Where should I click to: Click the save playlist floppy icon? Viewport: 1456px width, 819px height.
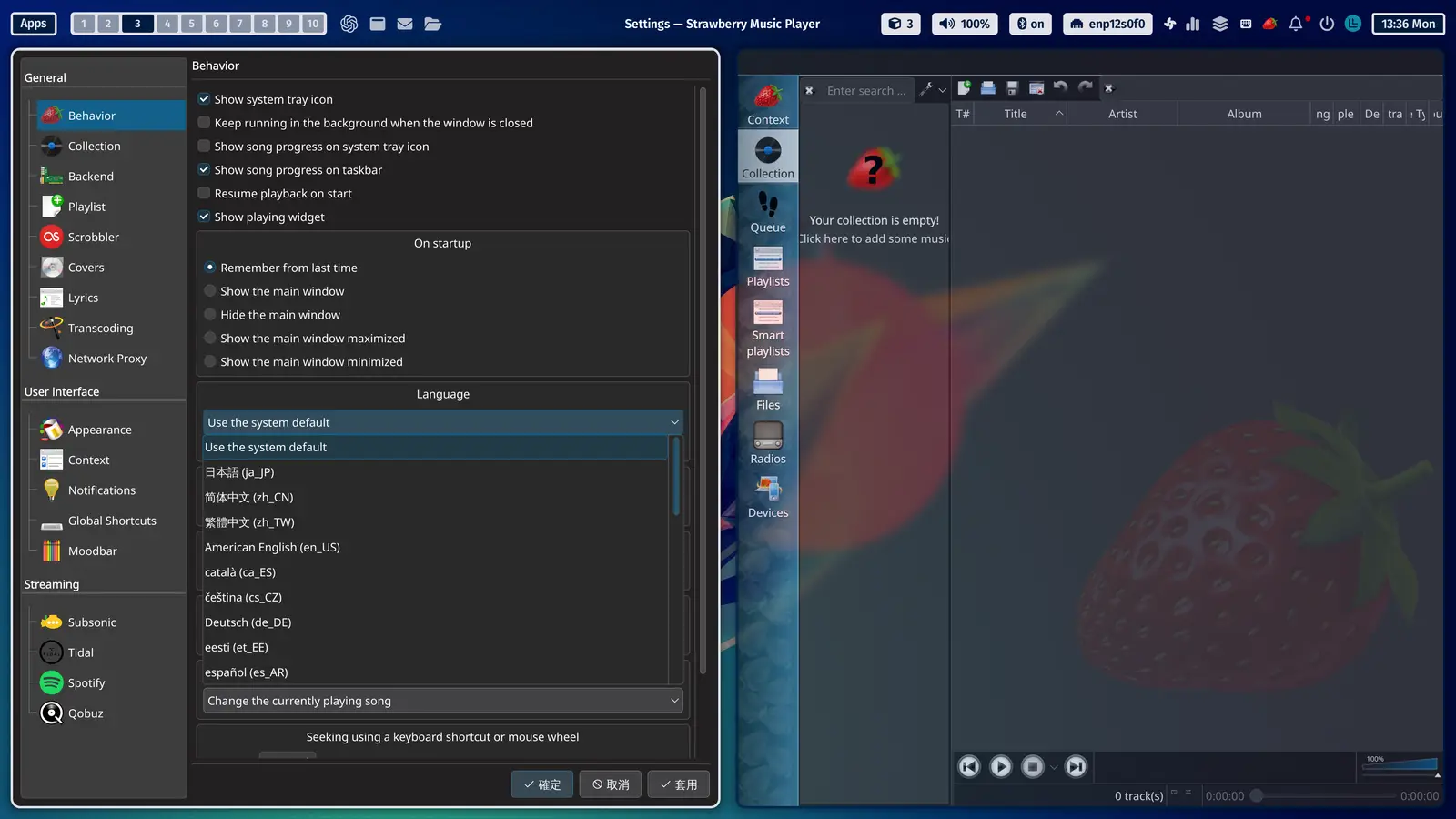1012,88
